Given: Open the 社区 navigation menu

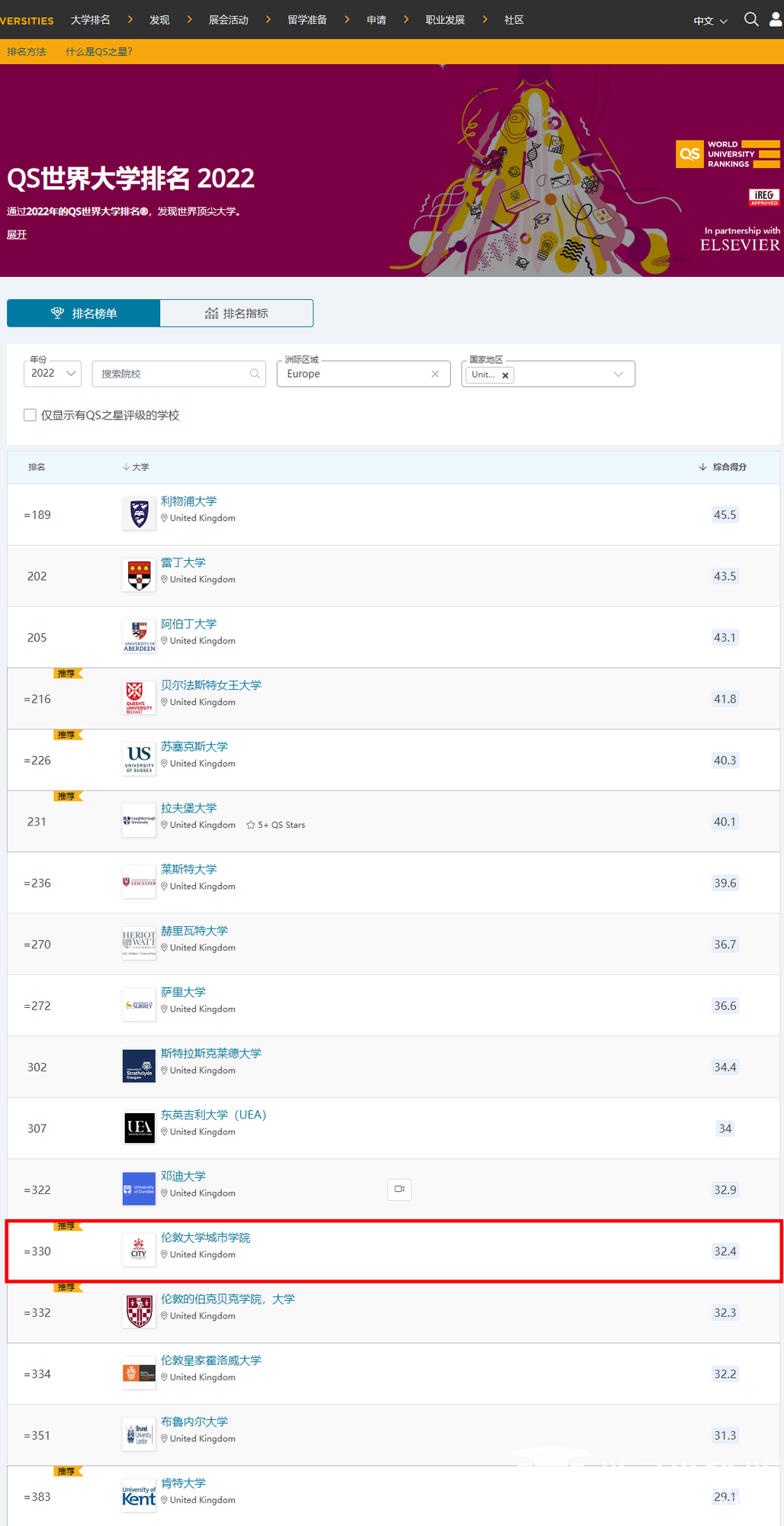Looking at the screenshot, I should [x=514, y=20].
